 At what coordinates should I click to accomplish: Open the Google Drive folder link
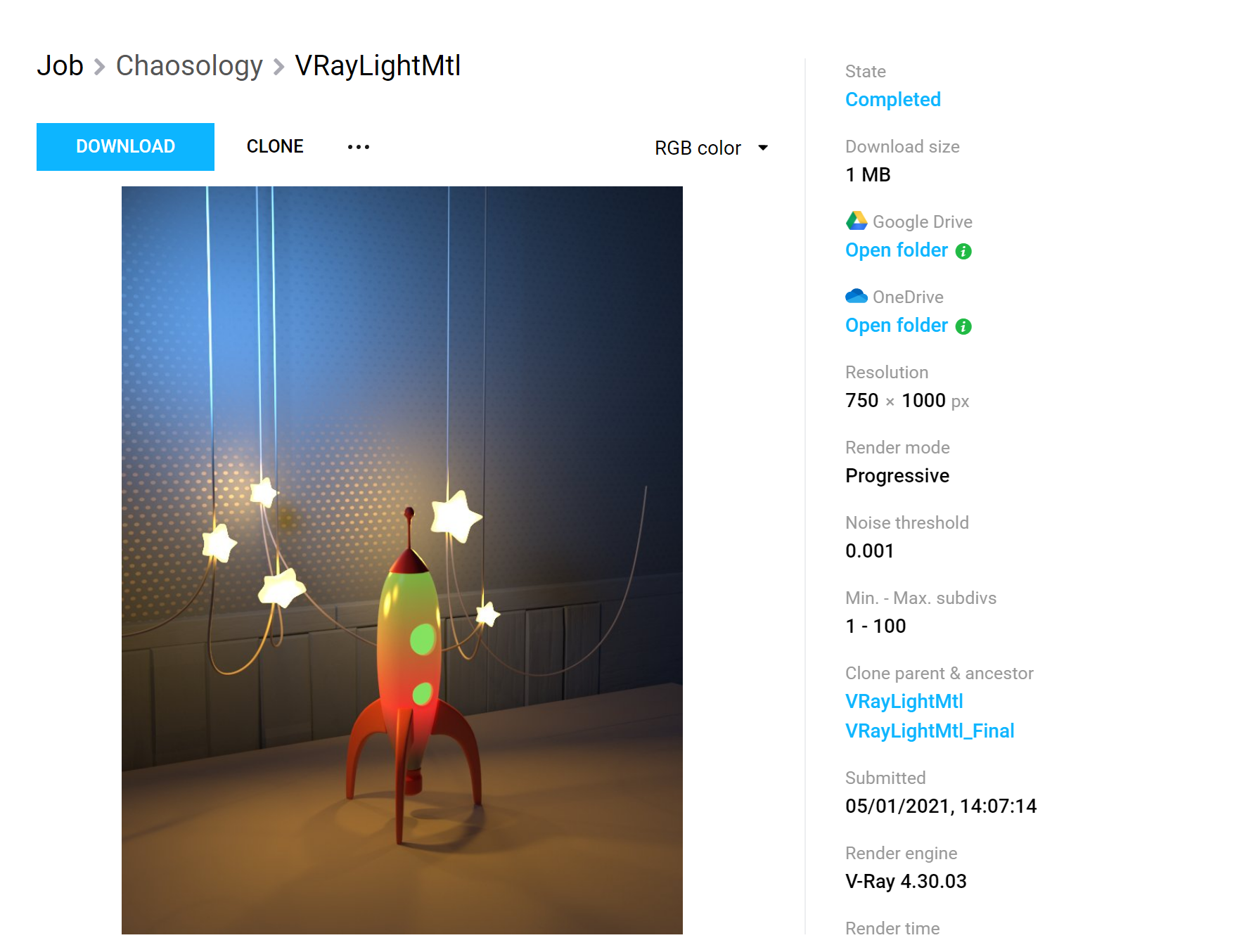897,250
